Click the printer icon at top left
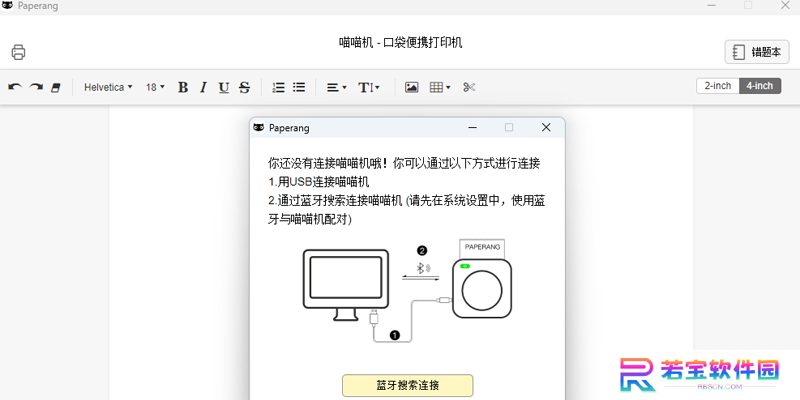The height and width of the screenshot is (400, 800). pos(18,52)
